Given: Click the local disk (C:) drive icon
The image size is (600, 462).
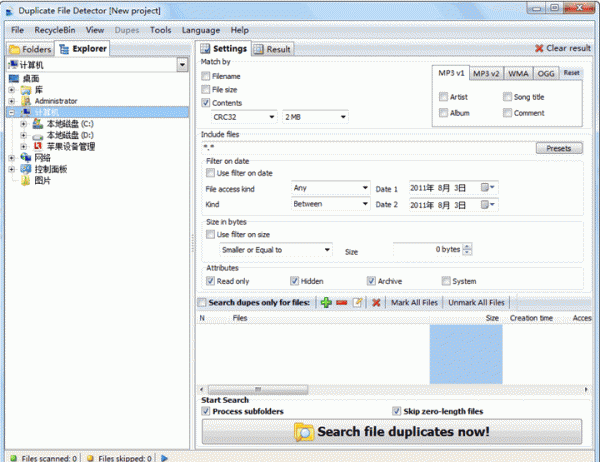Looking at the screenshot, I should tap(38, 124).
